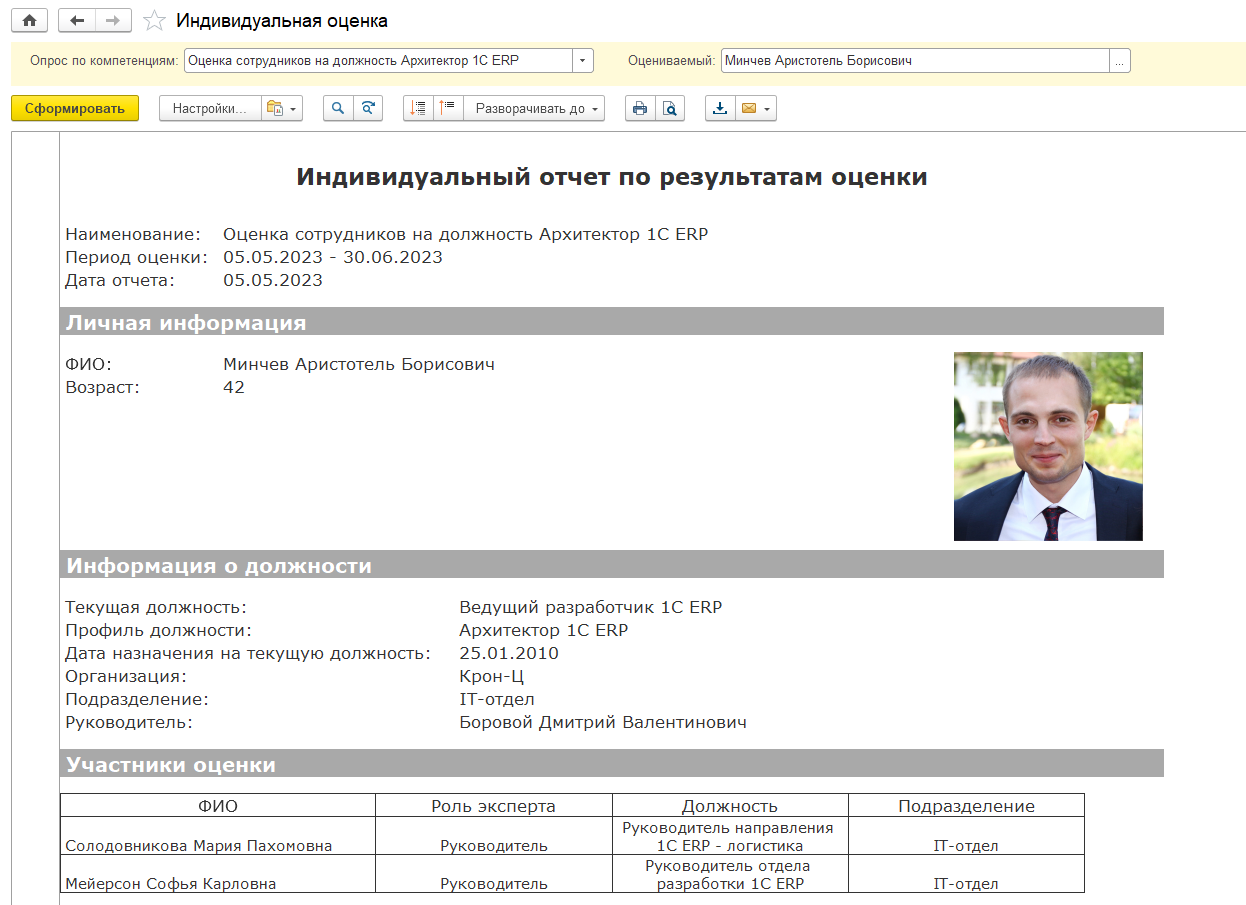Select cell Руководитель отдела разработки 1С ERP
Image resolution: width=1246 pixels, height=905 pixels.
(730, 874)
